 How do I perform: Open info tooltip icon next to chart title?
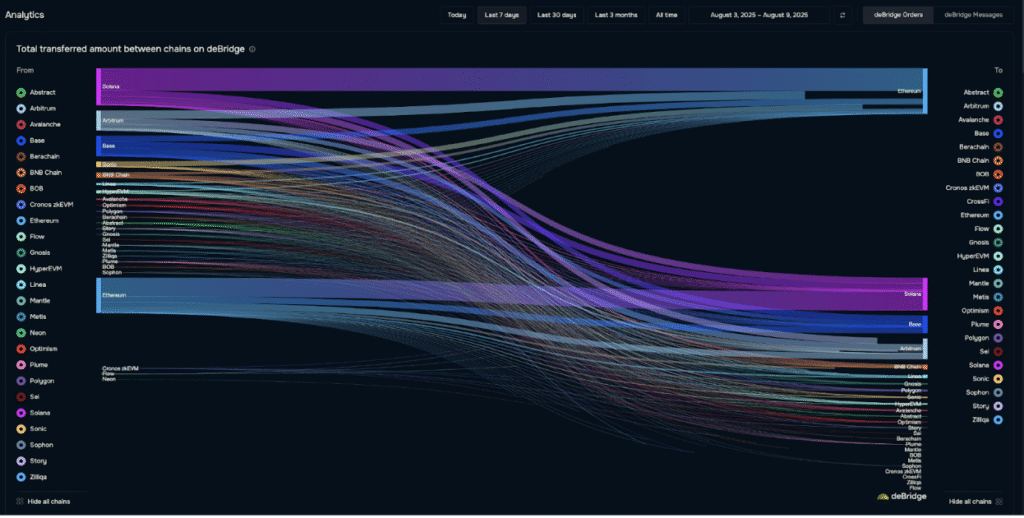point(252,49)
